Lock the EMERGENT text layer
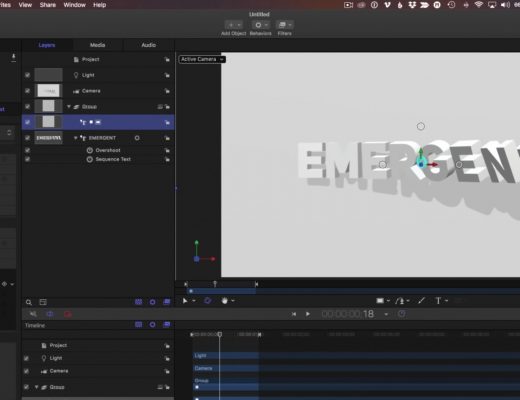Viewport: 520px width, 400px height. coord(167,138)
